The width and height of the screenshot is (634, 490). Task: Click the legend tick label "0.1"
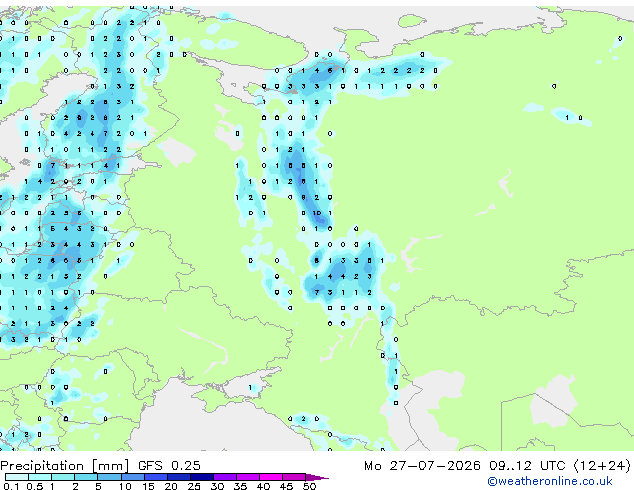(11, 486)
